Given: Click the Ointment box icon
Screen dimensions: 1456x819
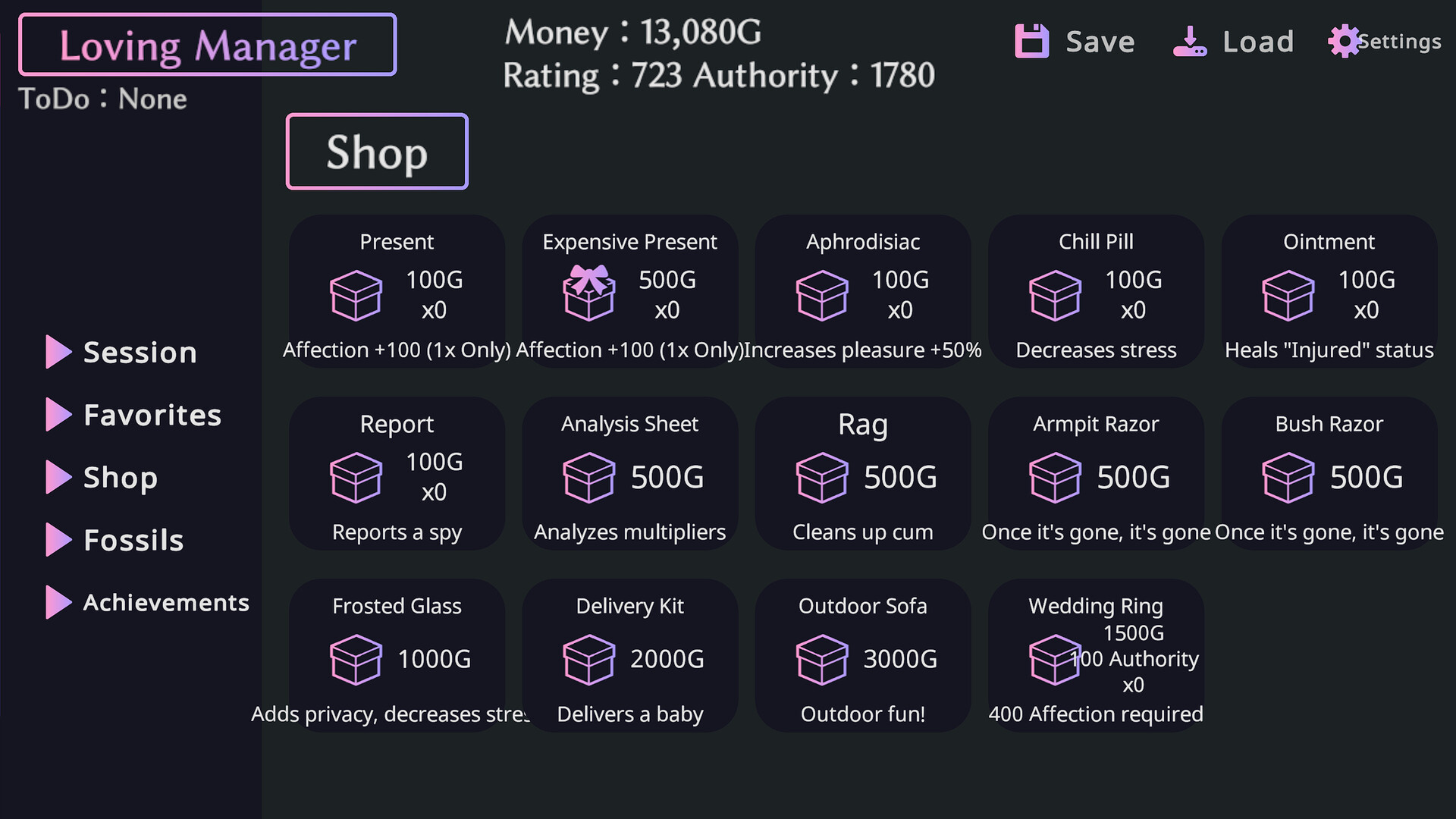Looking at the screenshot, I should coord(1288,295).
